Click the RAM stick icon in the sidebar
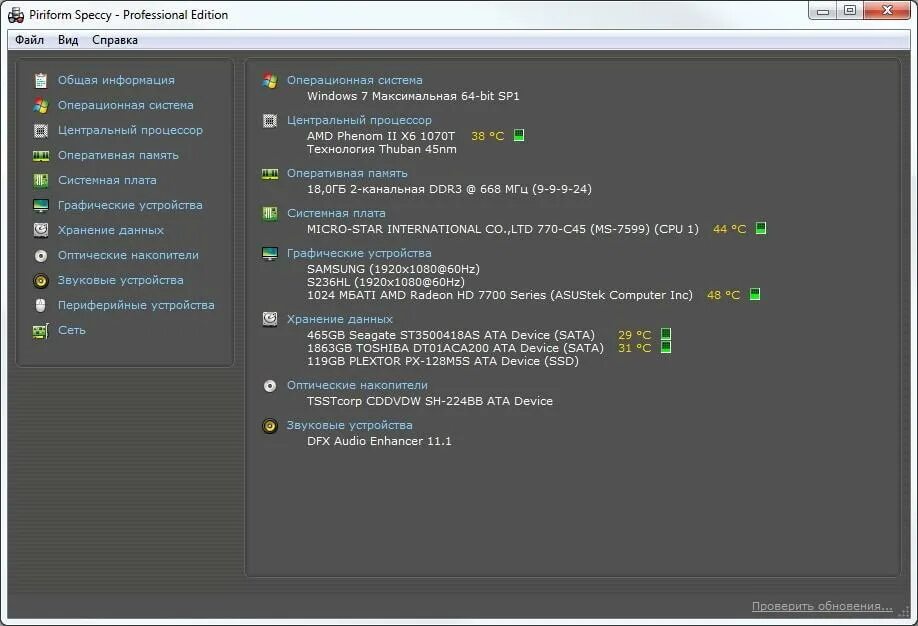 [40, 156]
